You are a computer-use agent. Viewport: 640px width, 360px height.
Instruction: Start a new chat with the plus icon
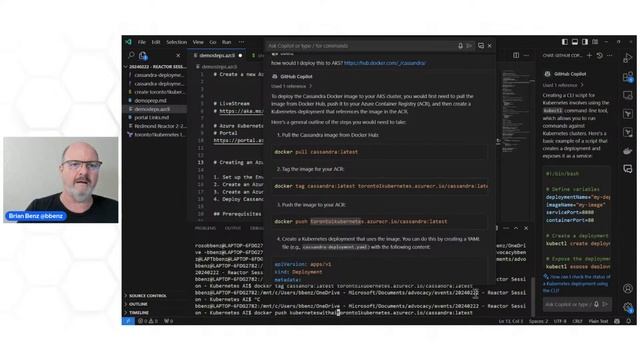[x=589, y=55]
